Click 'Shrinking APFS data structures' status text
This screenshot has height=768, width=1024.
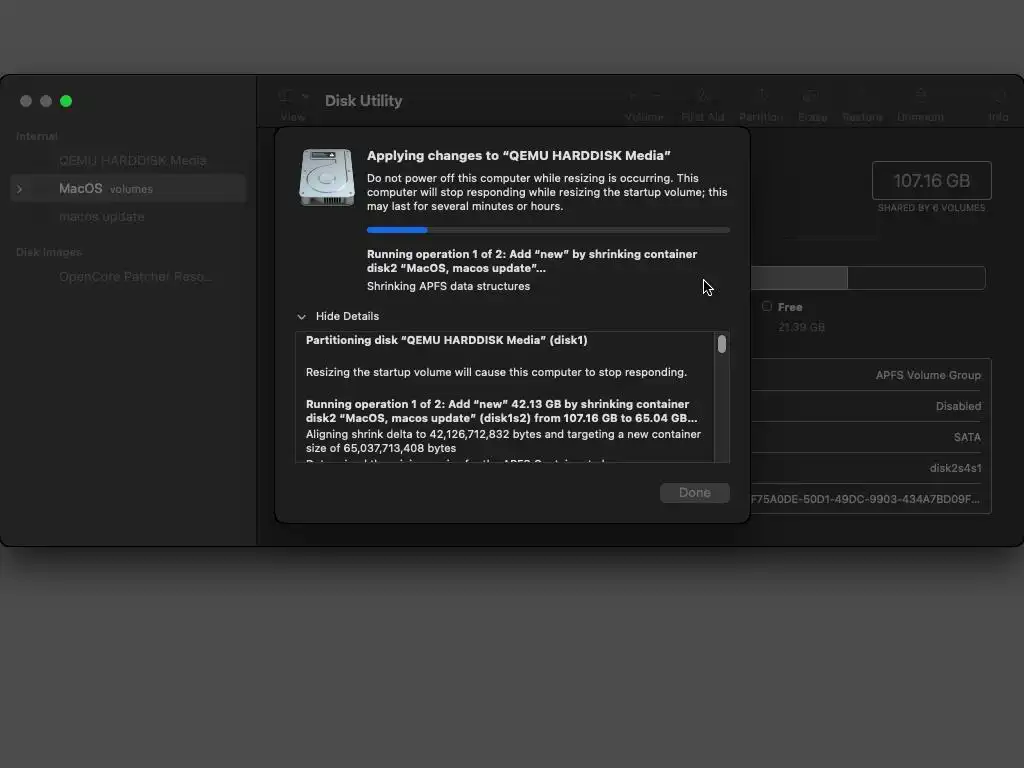point(448,286)
